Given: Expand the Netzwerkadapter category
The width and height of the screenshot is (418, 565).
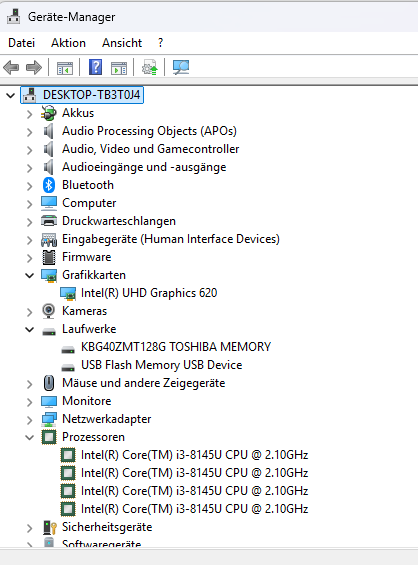Looking at the screenshot, I should 30,421.
